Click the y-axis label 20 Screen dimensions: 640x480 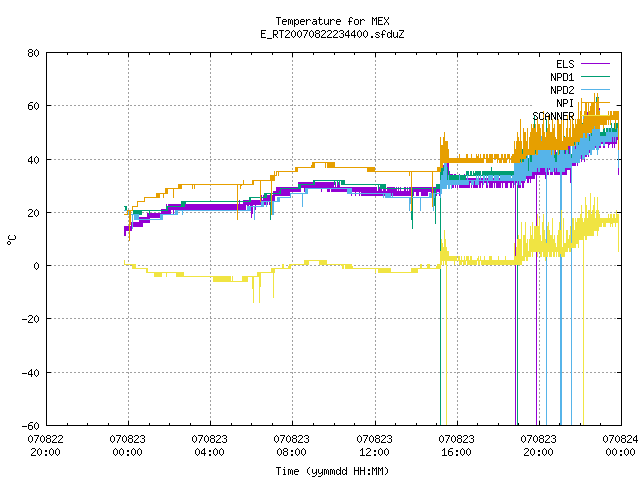pyautogui.click(x=33, y=213)
